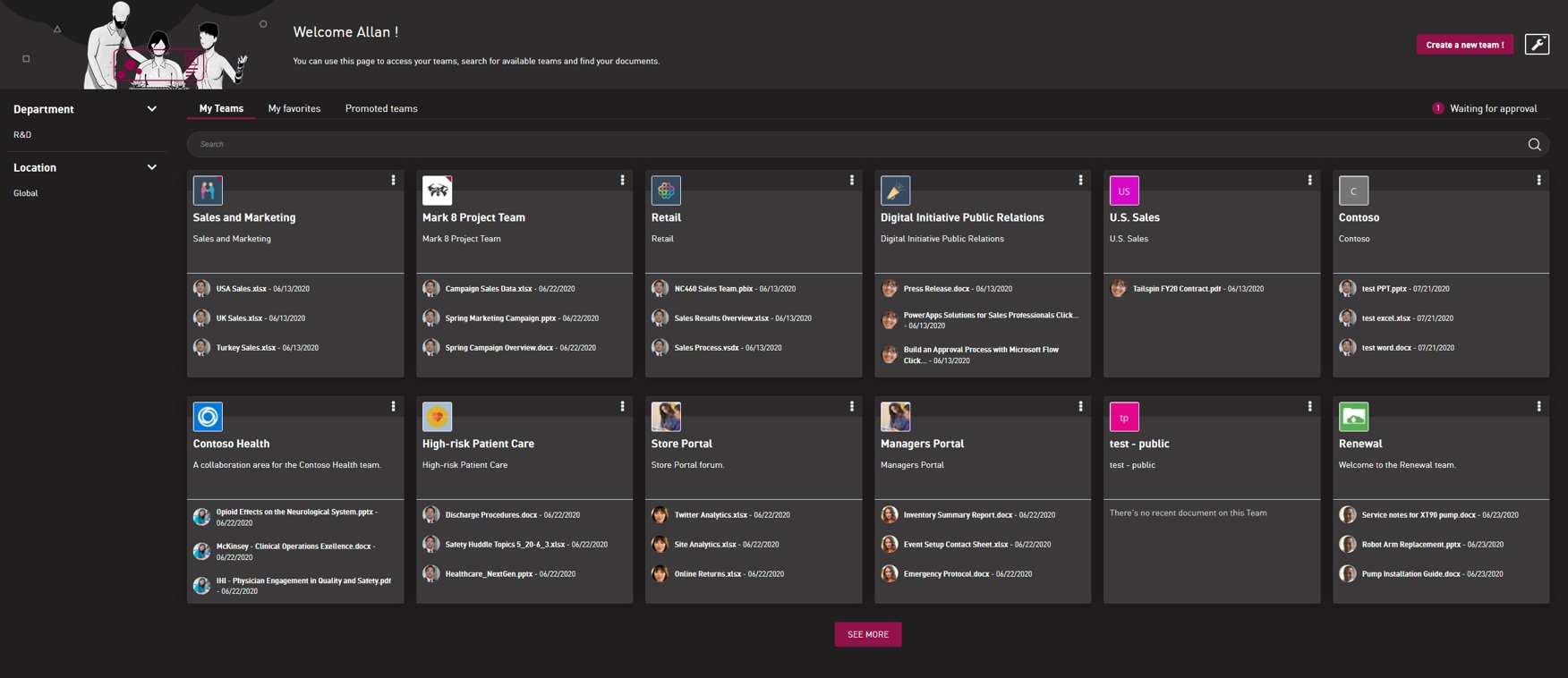Open Mark 8 Project Team logo
Screen dimensions: 1568x678
coord(437,191)
